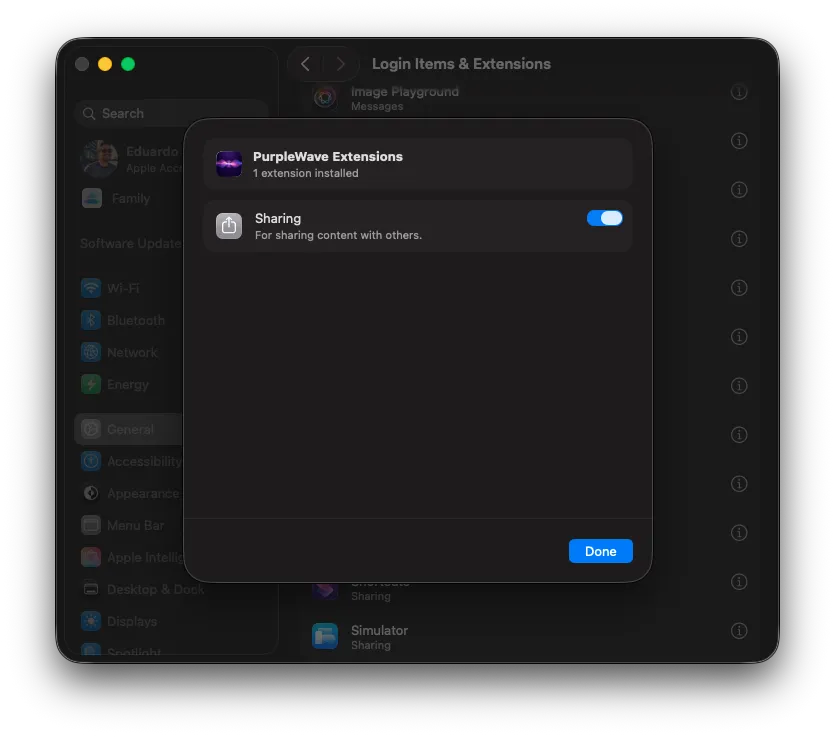The width and height of the screenshot is (835, 737).
Task: Open the General settings pane
Action: click(130, 429)
